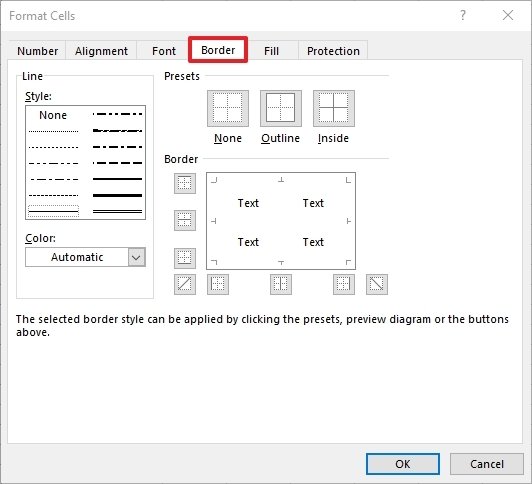The height and width of the screenshot is (484, 532).
Task: Select the thickest solid line style
Action: tap(117, 195)
